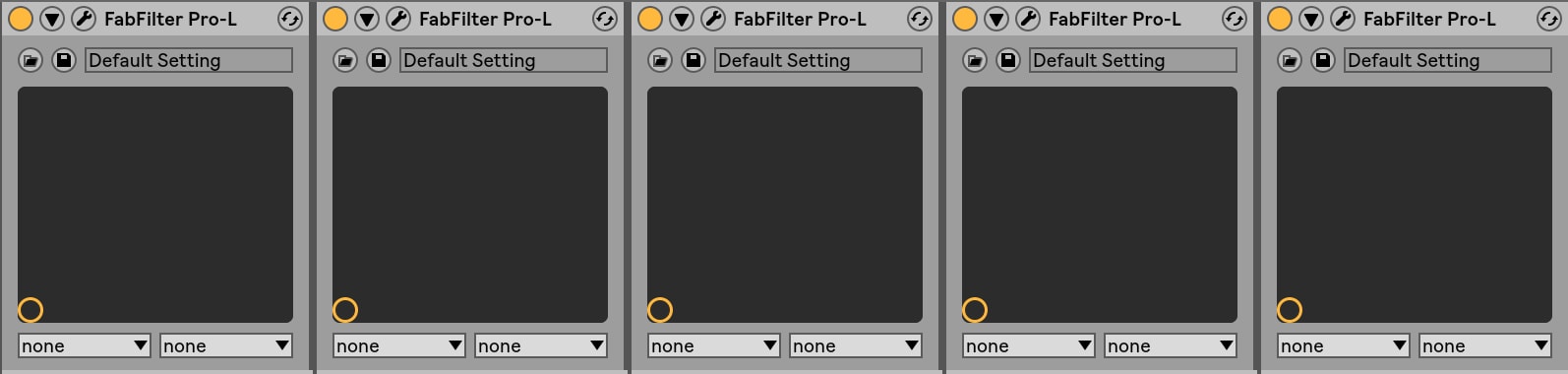This screenshot has height=374, width=1568.
Task: Click the second device's title "FabFilter Pro-L"
Action: [485, 19]
